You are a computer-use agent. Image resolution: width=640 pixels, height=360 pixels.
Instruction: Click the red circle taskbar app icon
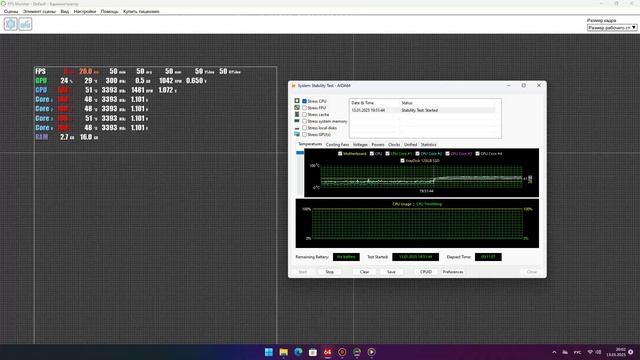[x=342, y=352]
